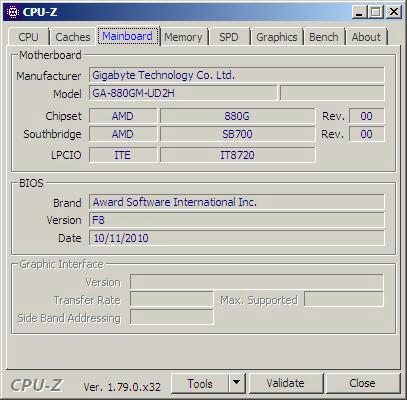Expand the Tools dropdown arrow
407x400 pixels.
(237, 383)
